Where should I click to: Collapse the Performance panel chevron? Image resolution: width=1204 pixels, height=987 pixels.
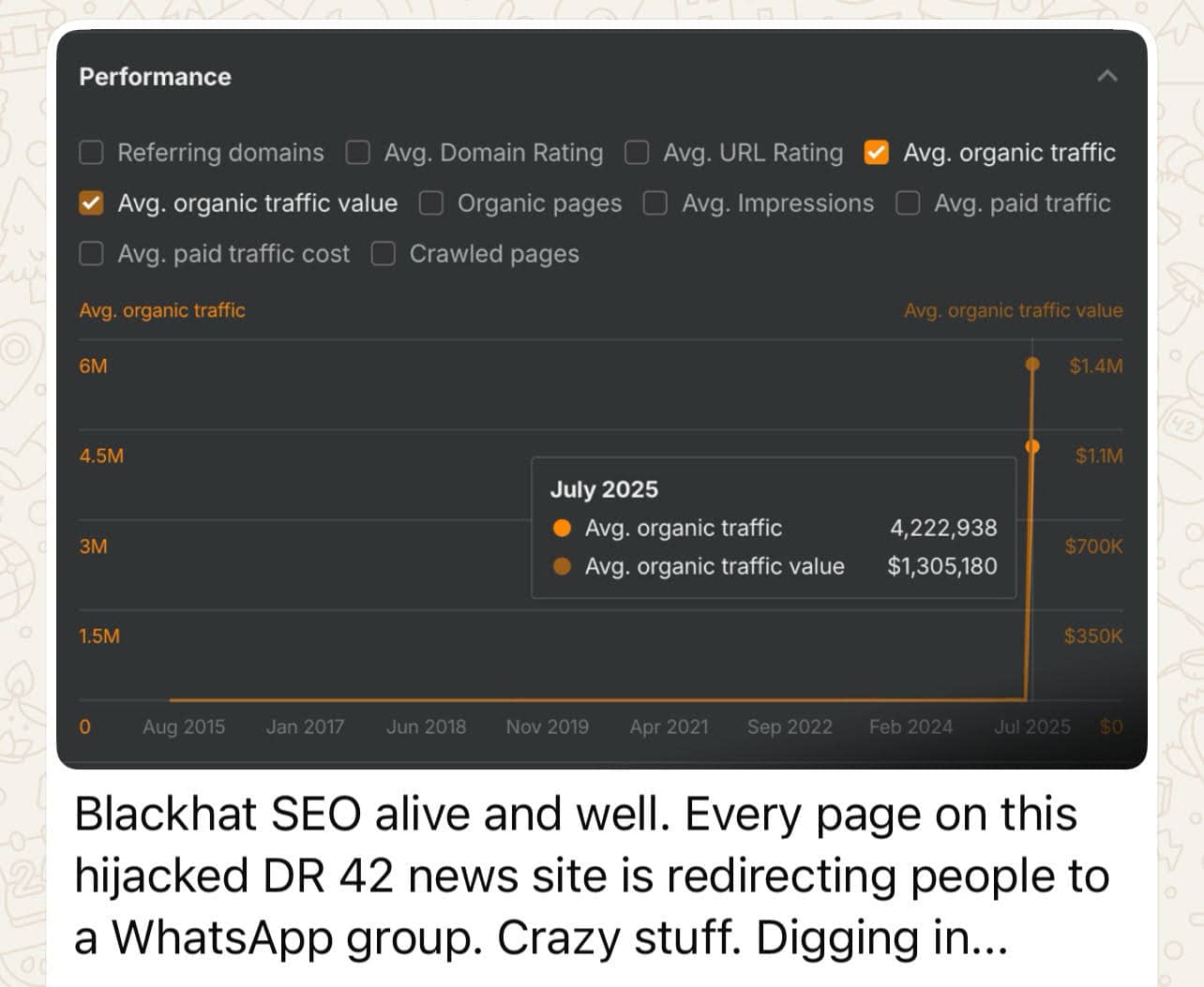pos(1107,76)
